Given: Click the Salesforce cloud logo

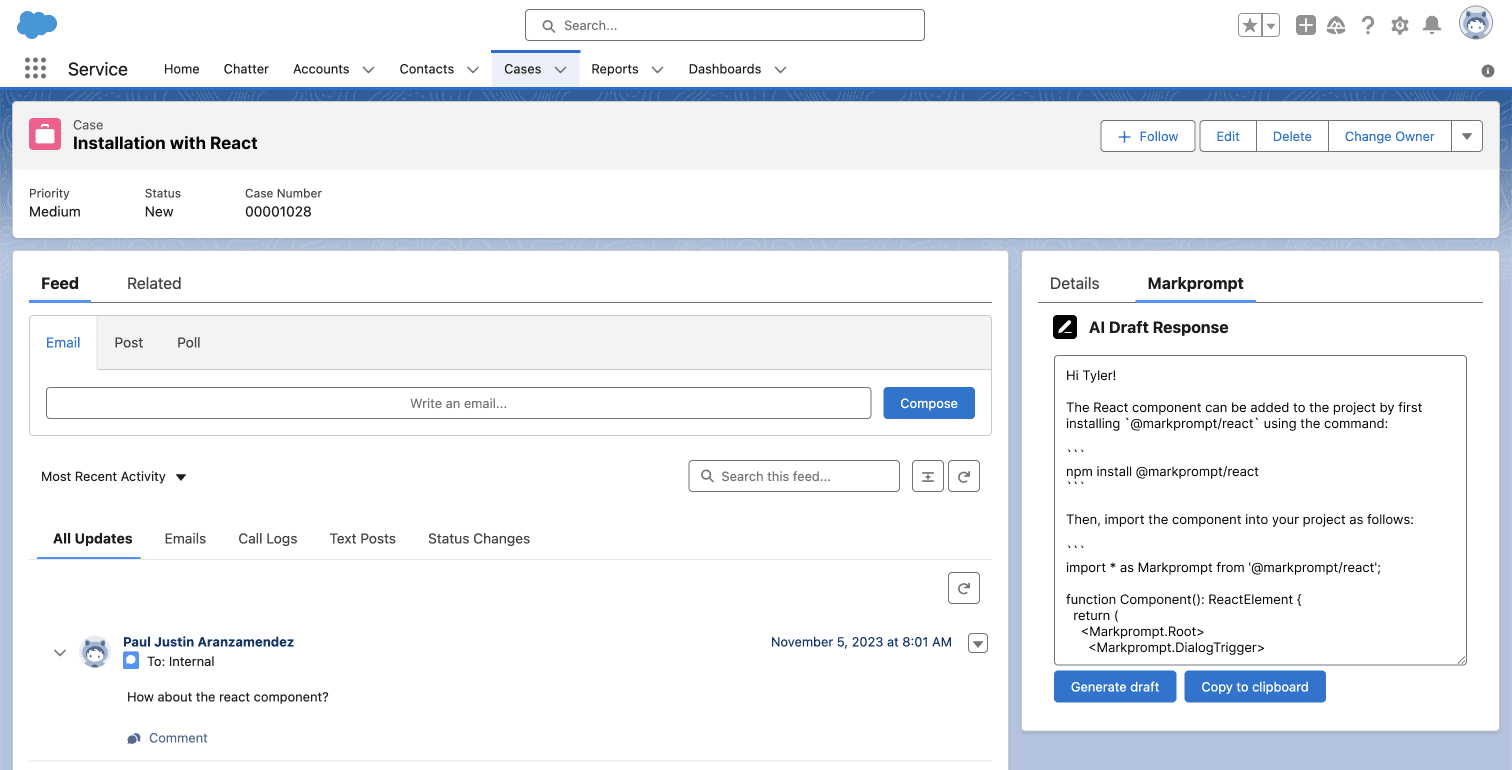Looking at the screenshot, I should [37, 25].
